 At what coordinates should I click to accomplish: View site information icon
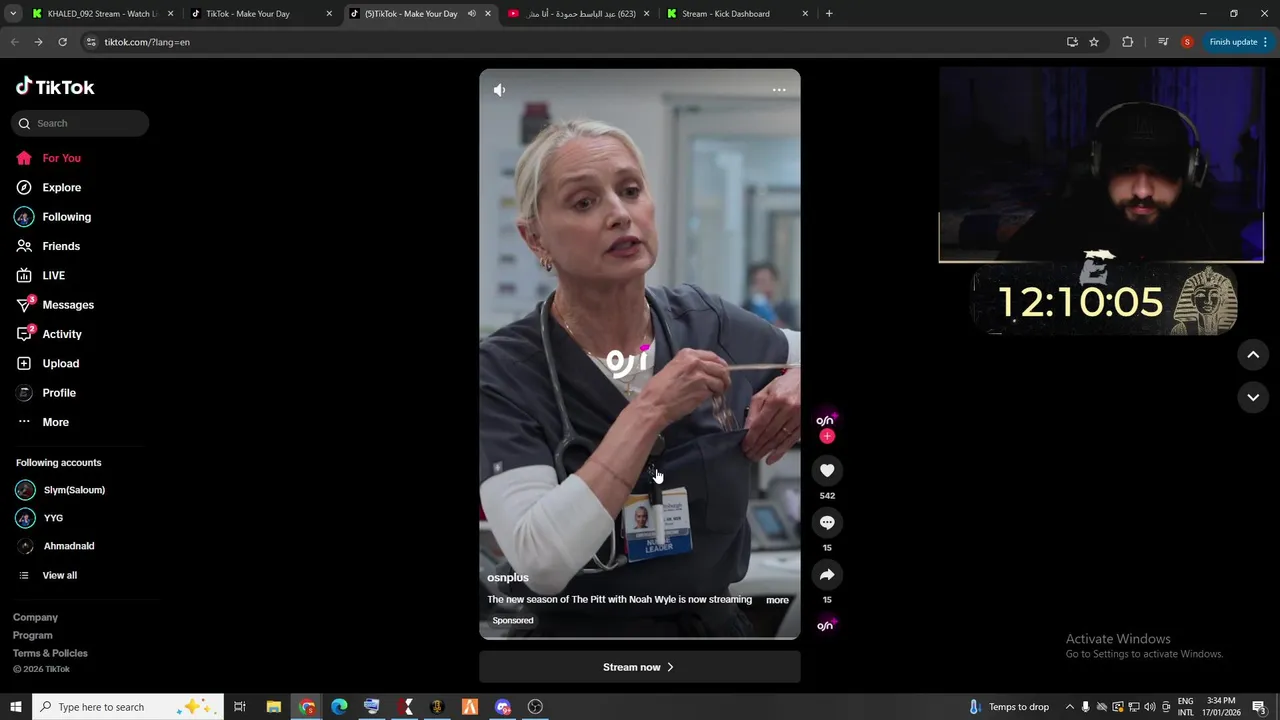pos(91,42)
